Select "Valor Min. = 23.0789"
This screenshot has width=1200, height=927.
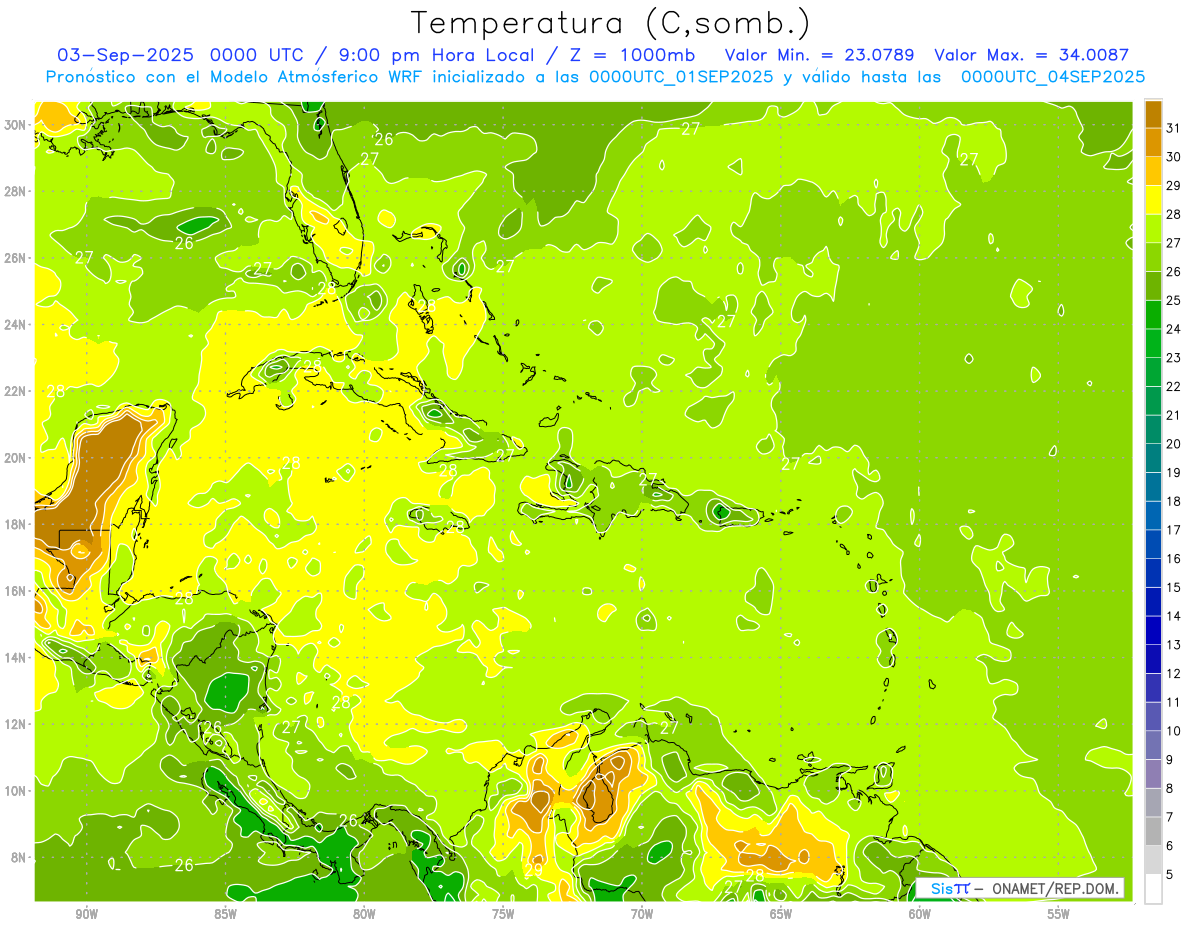(x=820, y=55)
